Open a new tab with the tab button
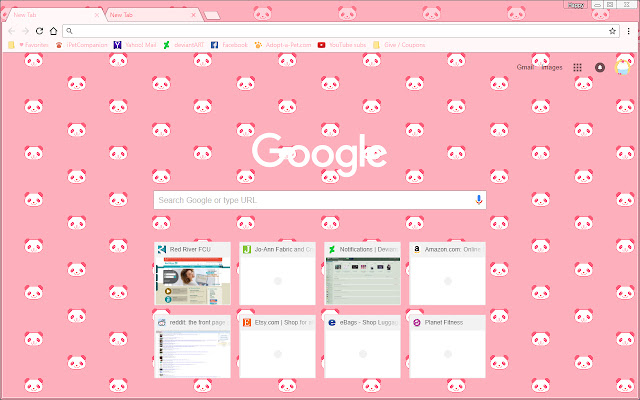The image size is (640, 400). coord(212,16)
